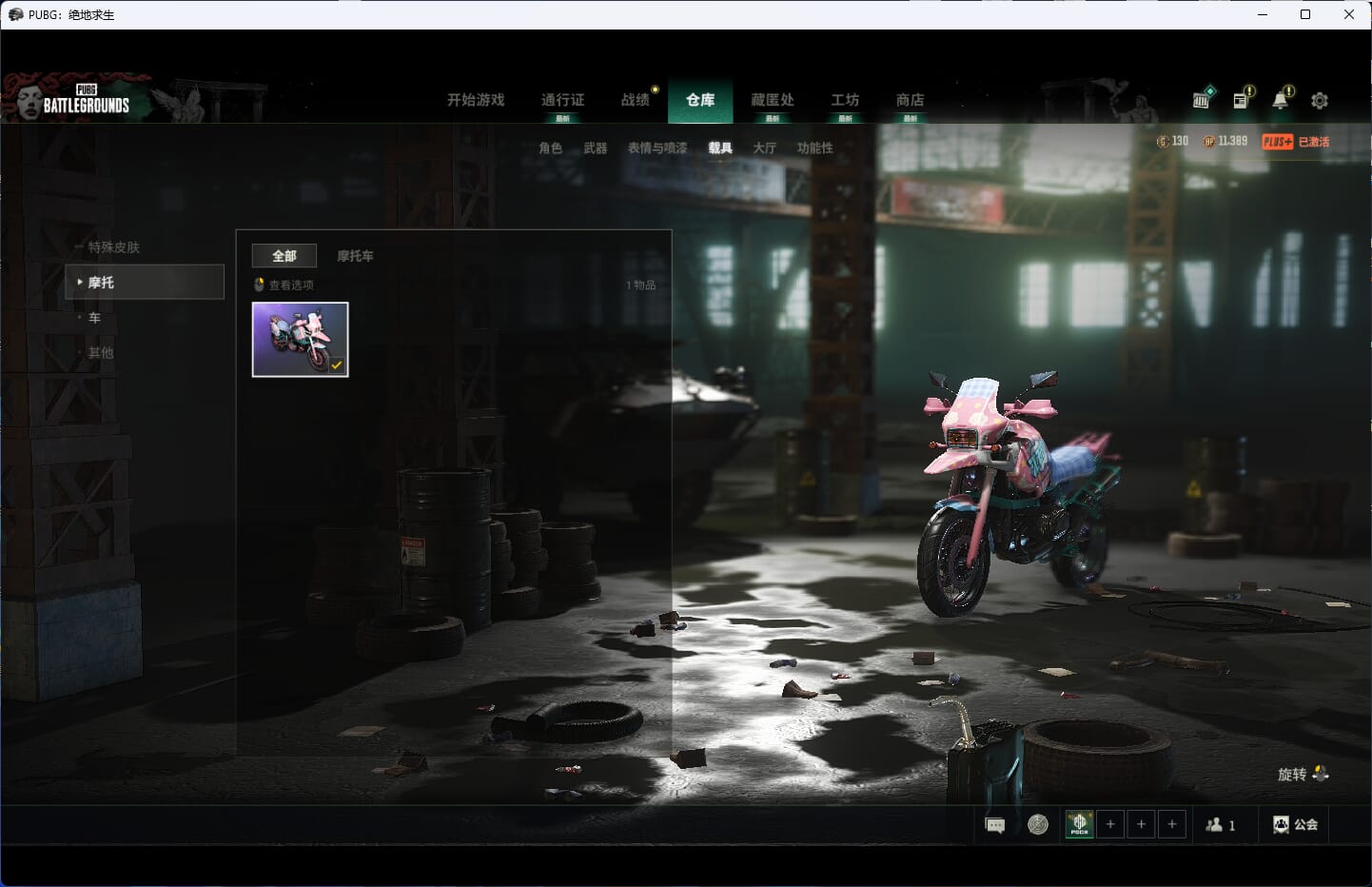This screenshot has width=1372, height=887.
Task: Select 特殊皮肤 in the left sidebar
Action: pyautogui.click(x=113, y=247)
